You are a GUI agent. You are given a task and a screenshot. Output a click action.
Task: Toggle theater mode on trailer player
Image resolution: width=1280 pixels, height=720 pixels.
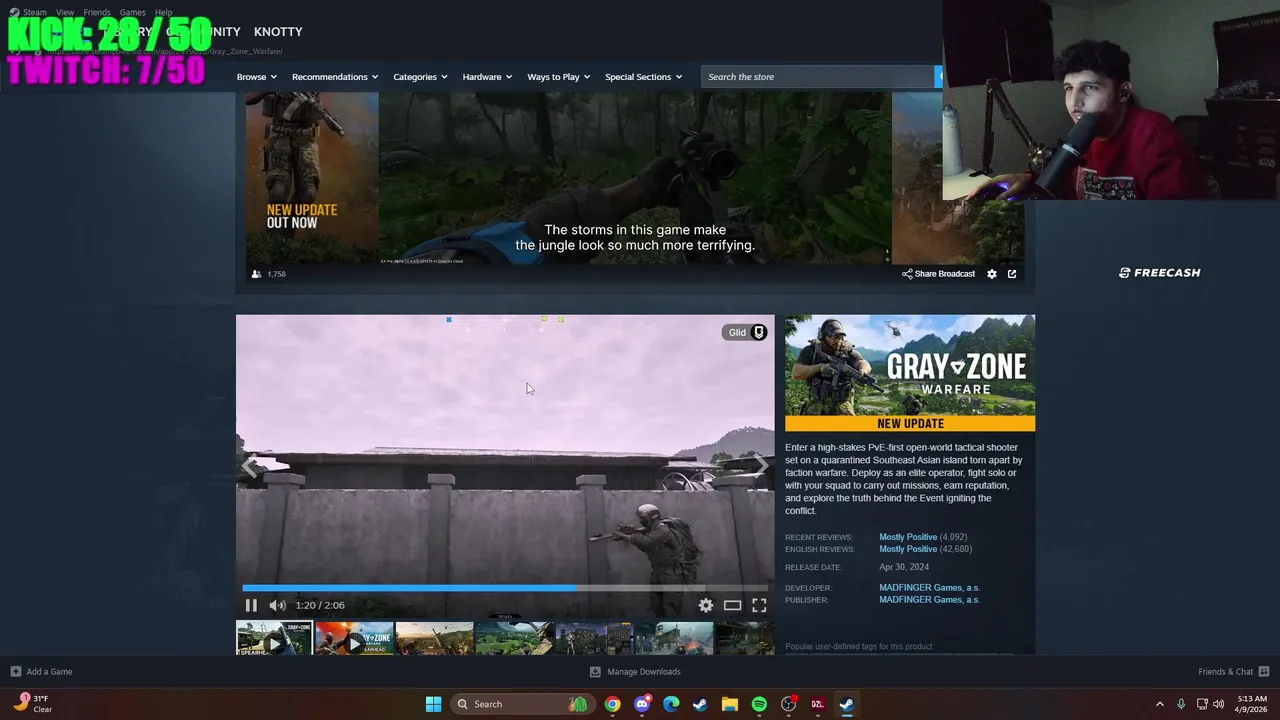732,605
